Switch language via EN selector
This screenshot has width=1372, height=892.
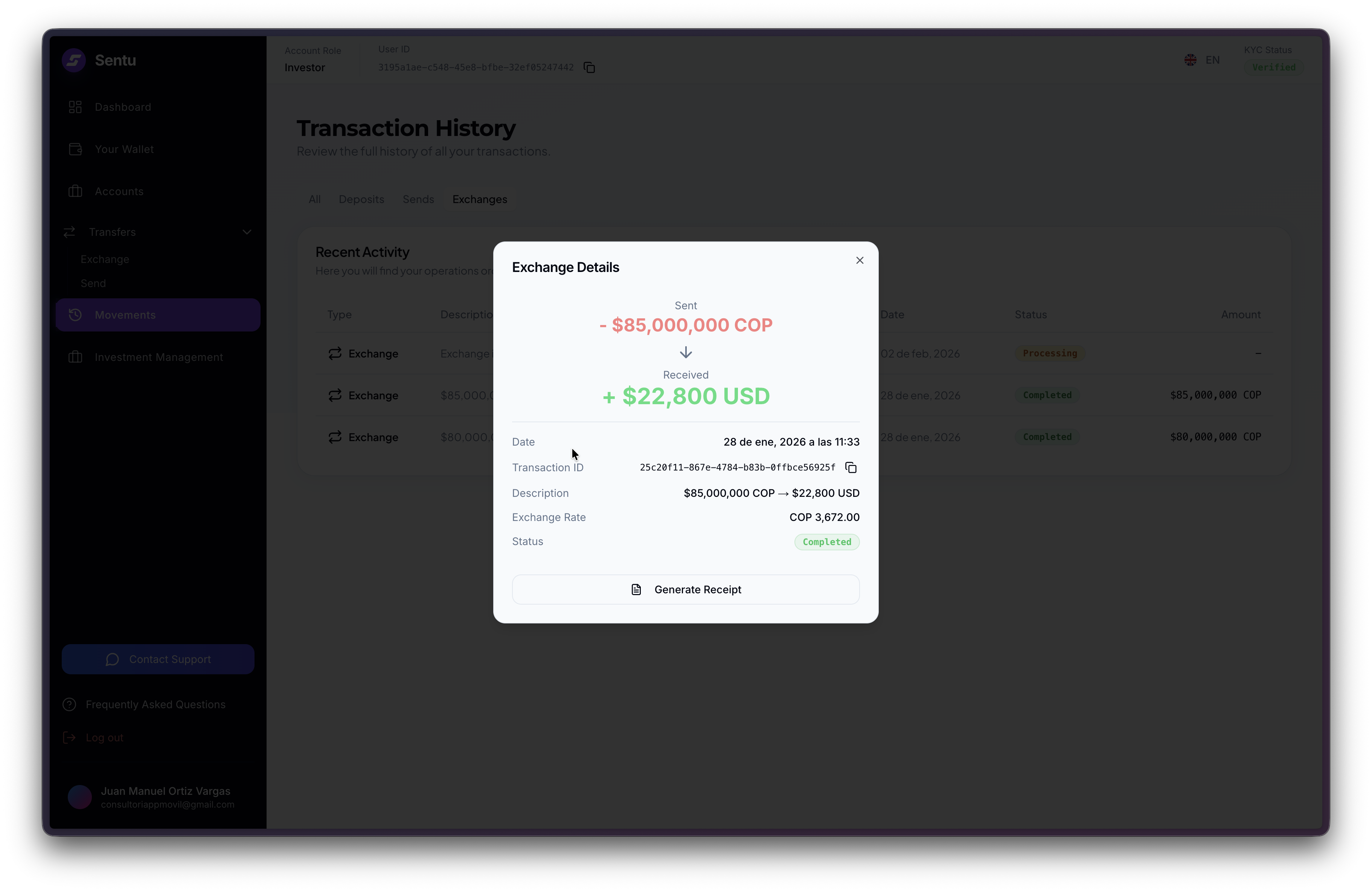coord(1203,60)
